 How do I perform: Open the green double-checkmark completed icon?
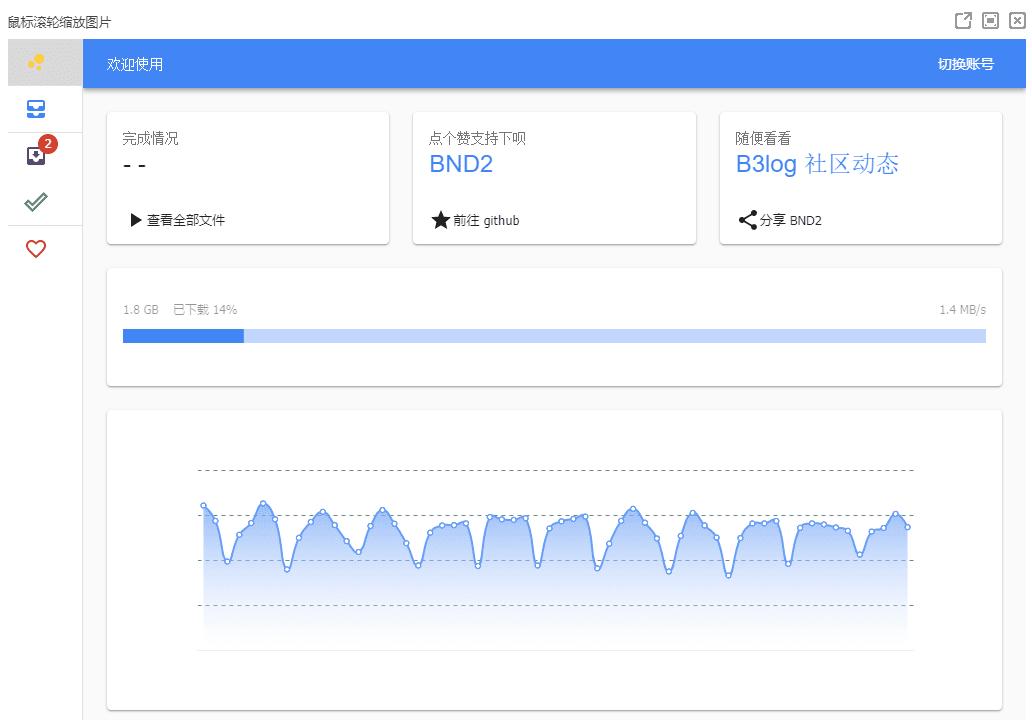pyautogui.click(x=36, y=202)
